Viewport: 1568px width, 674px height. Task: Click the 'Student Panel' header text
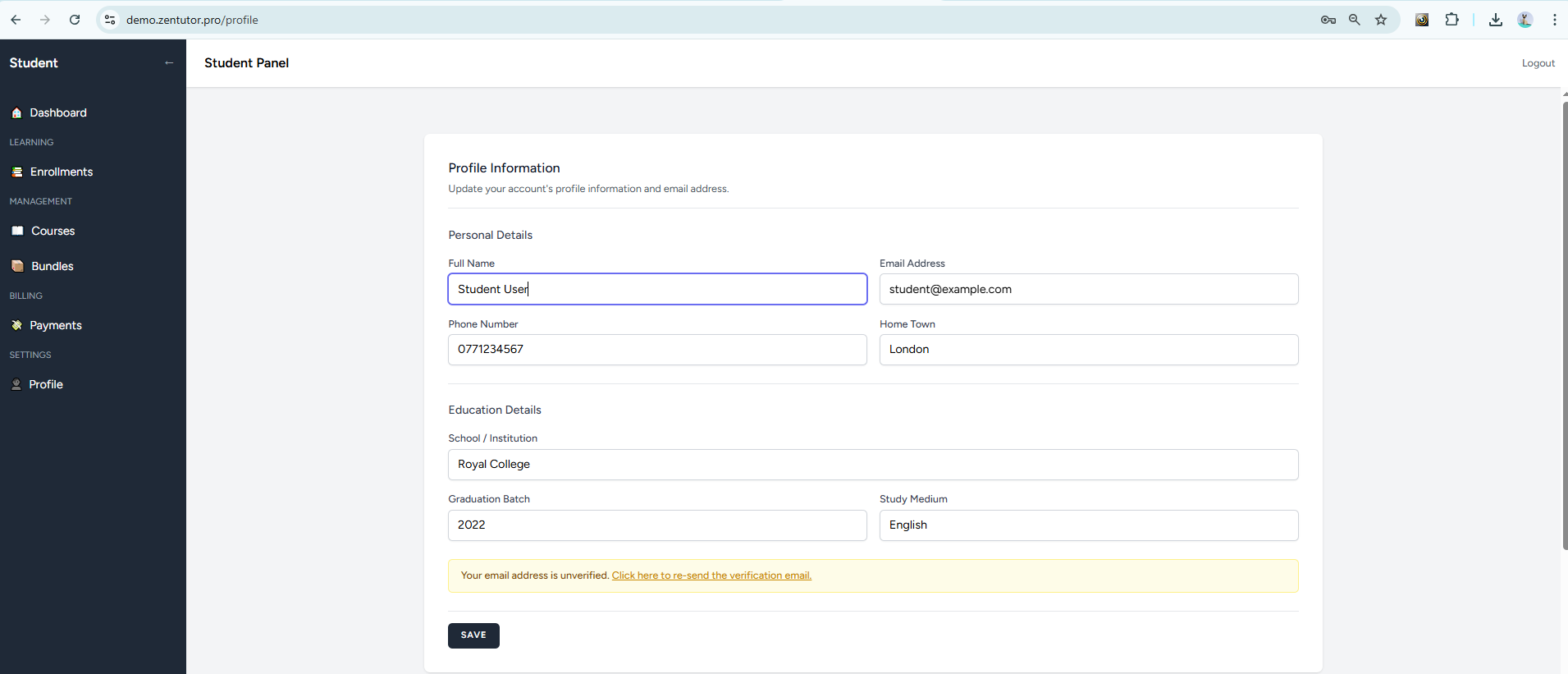[246, 63]
